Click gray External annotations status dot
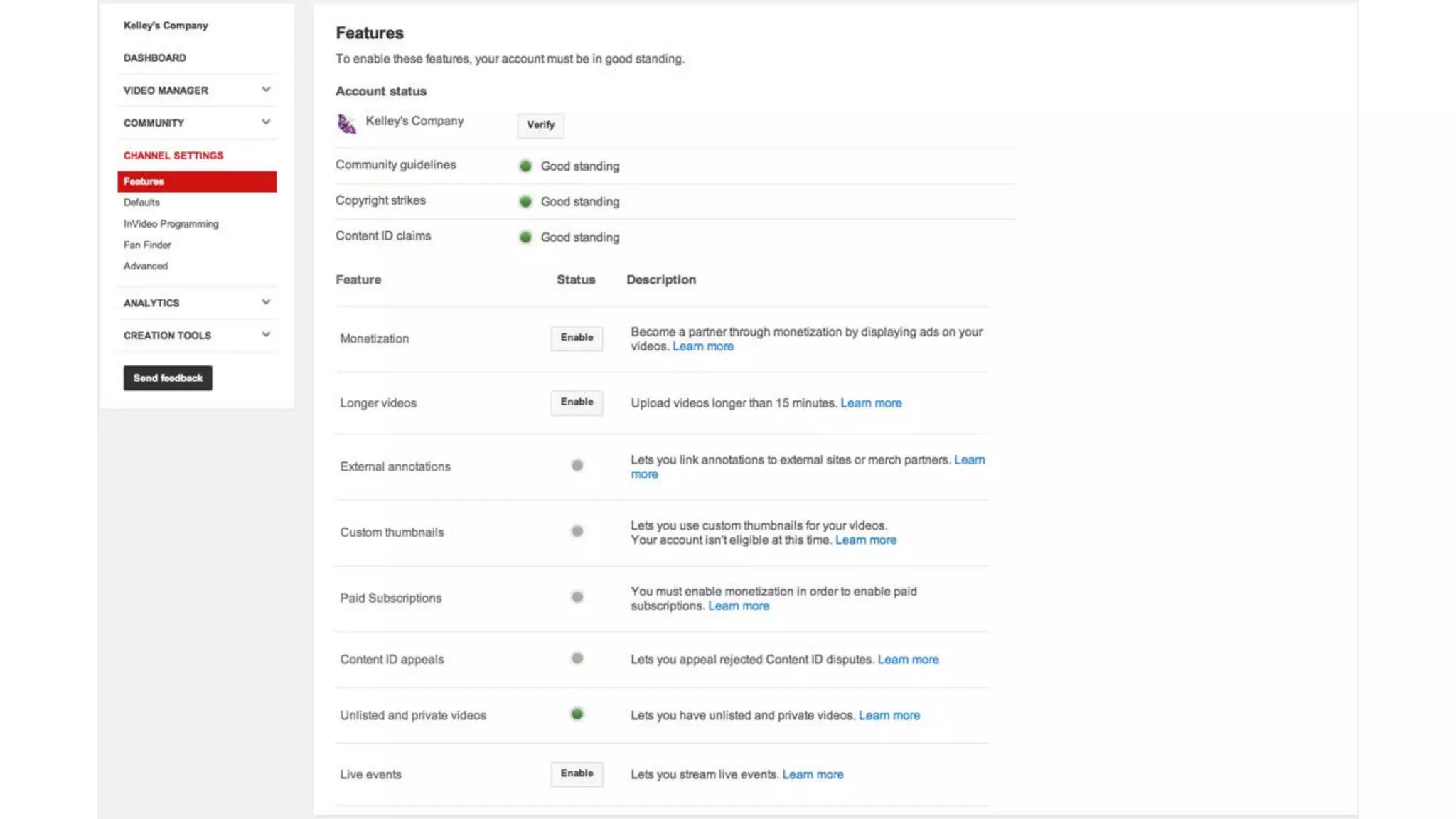 [x=577, y=466]
